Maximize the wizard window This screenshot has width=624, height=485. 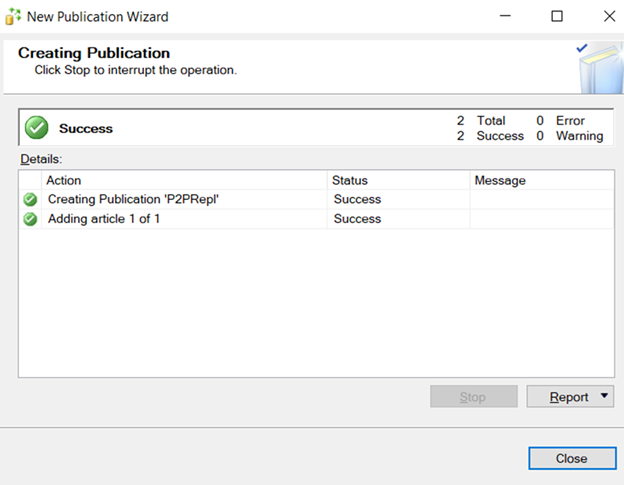pos(557,16)
